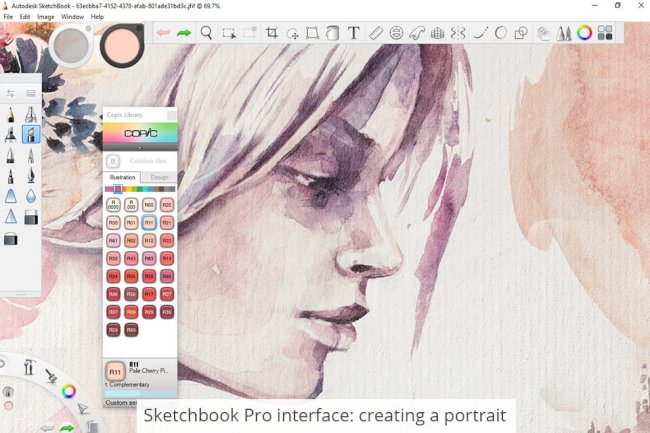Select the Distort transform tool
The width and height of the screenshot is (650, 433).
click(312, 33)
